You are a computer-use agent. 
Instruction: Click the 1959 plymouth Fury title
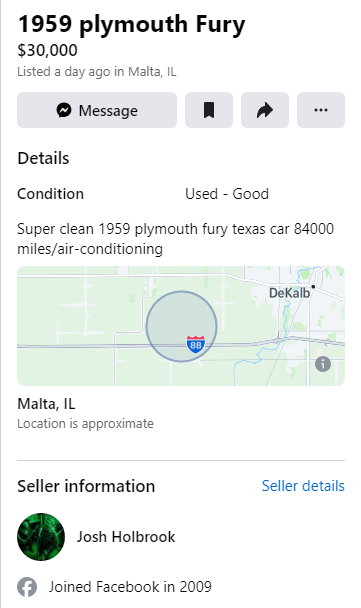point(131,24)
